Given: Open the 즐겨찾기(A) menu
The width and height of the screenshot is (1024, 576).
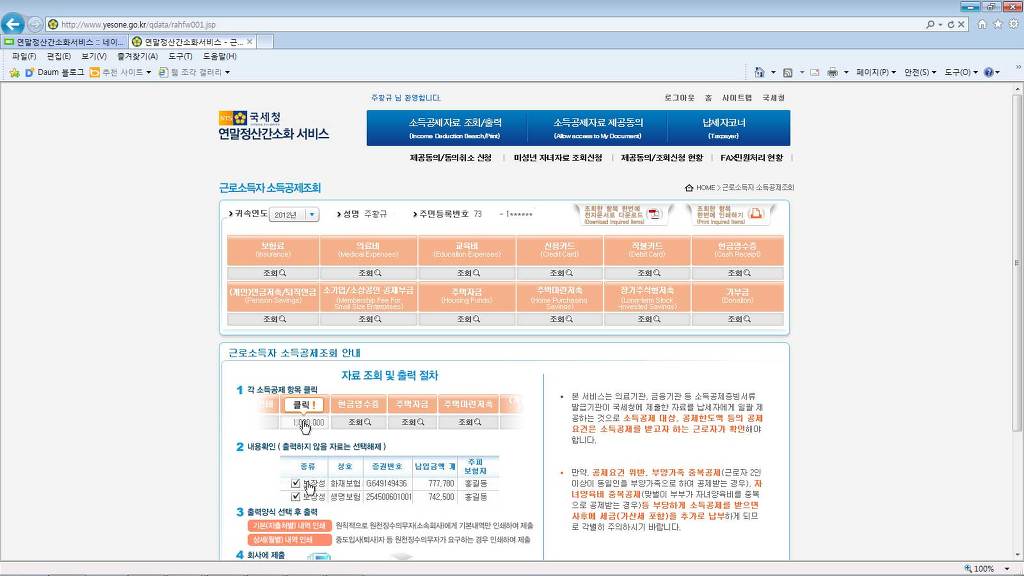Looking at the screenshot, I should pyautogui.click(x=137, y=57).
